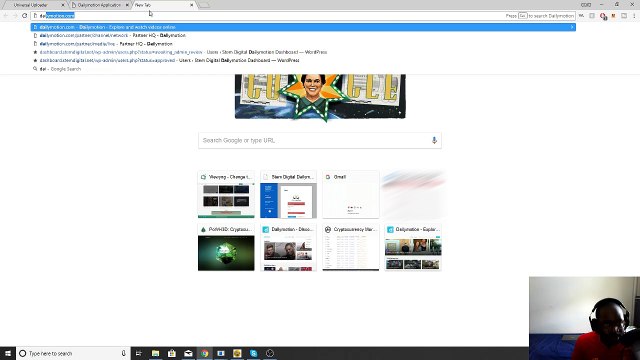Go forward with the forward arrow
Image resolution: width=640 pixels, height=360 pixels.
coord(15,16)
